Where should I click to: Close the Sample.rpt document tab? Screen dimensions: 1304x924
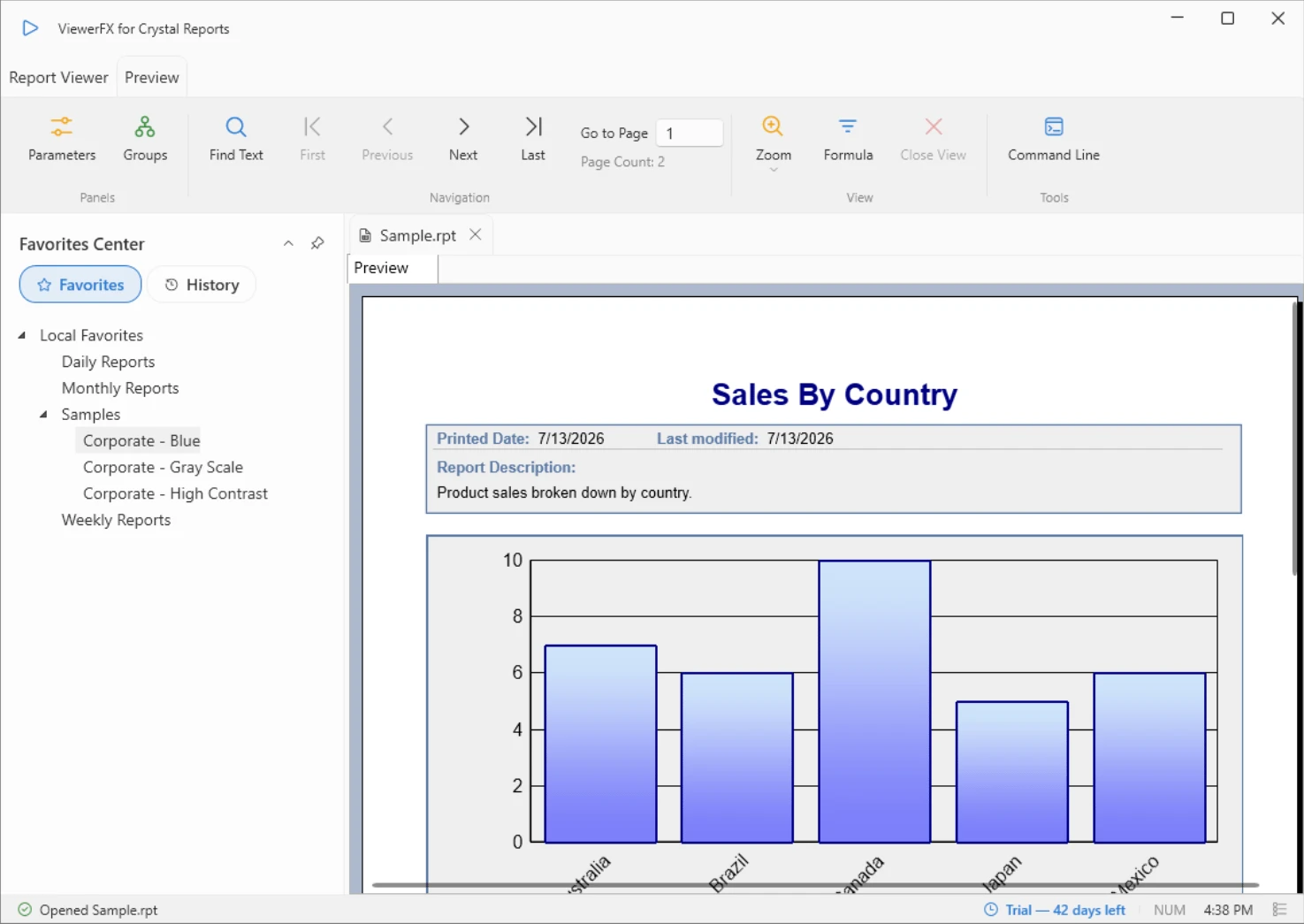pyautogui.click(x=476, y=234)
